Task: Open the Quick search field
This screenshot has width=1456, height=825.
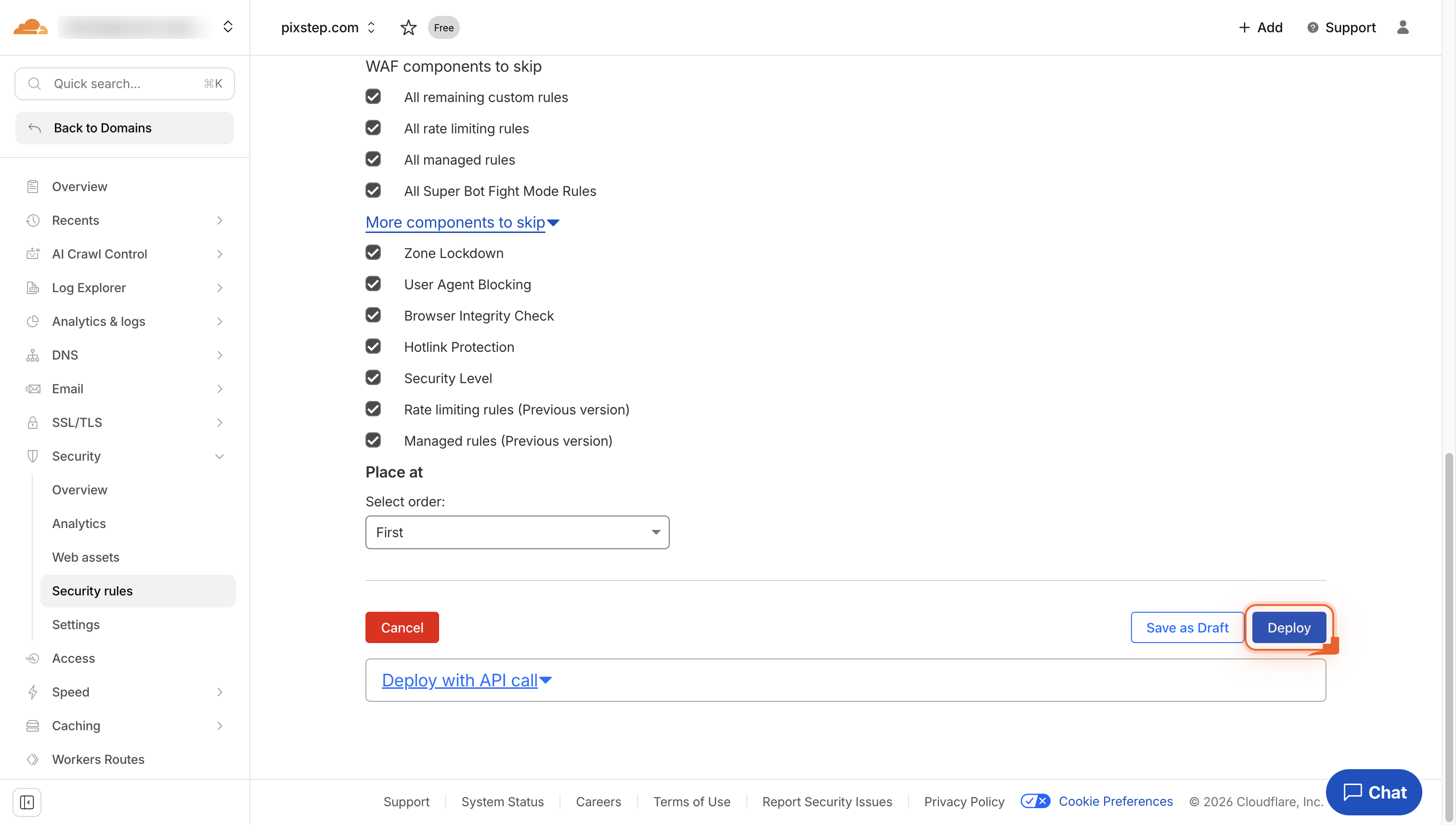Action: click(x=124, y=83)
